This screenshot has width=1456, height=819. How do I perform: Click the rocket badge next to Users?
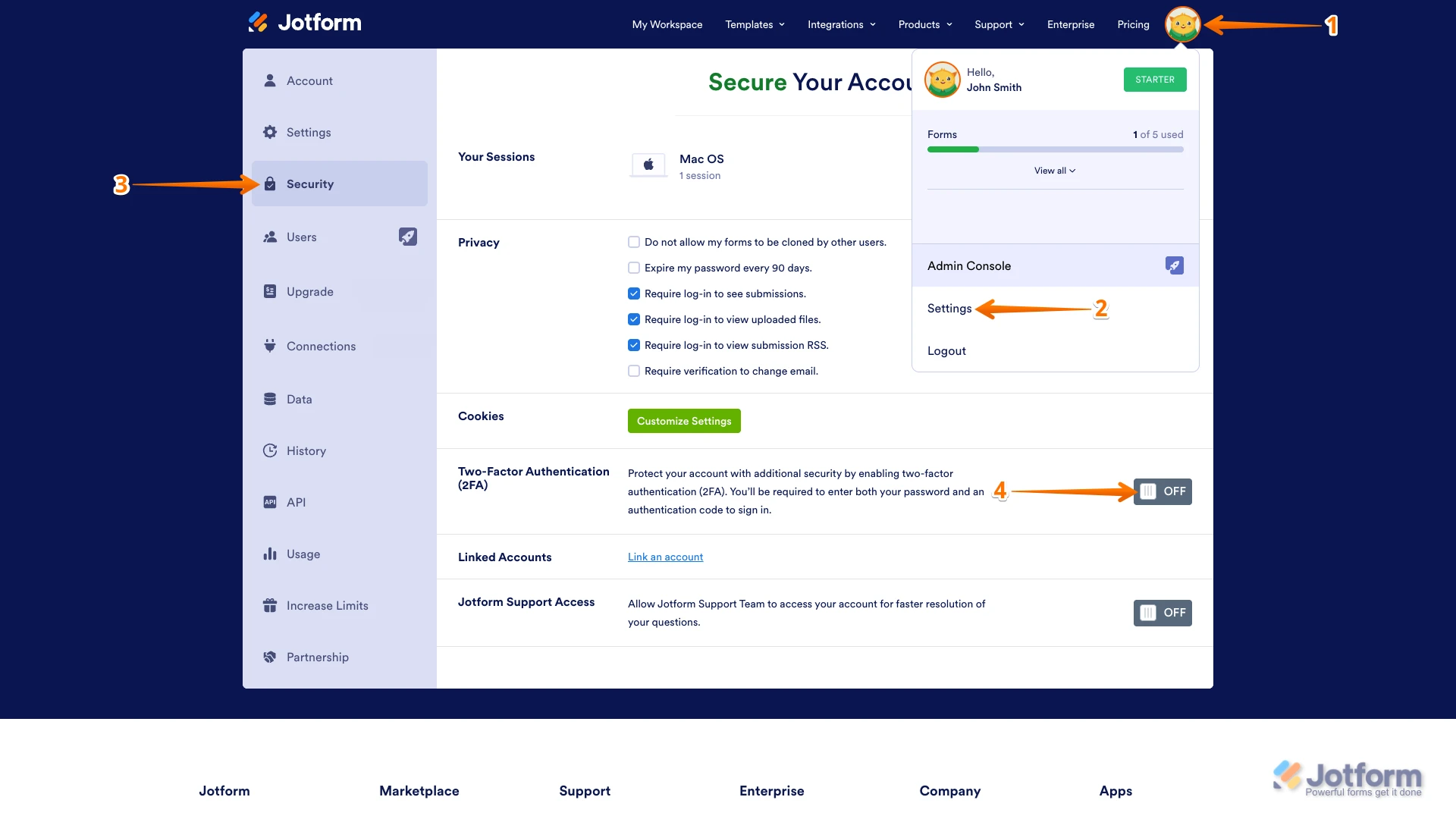[x=408, y=237]
